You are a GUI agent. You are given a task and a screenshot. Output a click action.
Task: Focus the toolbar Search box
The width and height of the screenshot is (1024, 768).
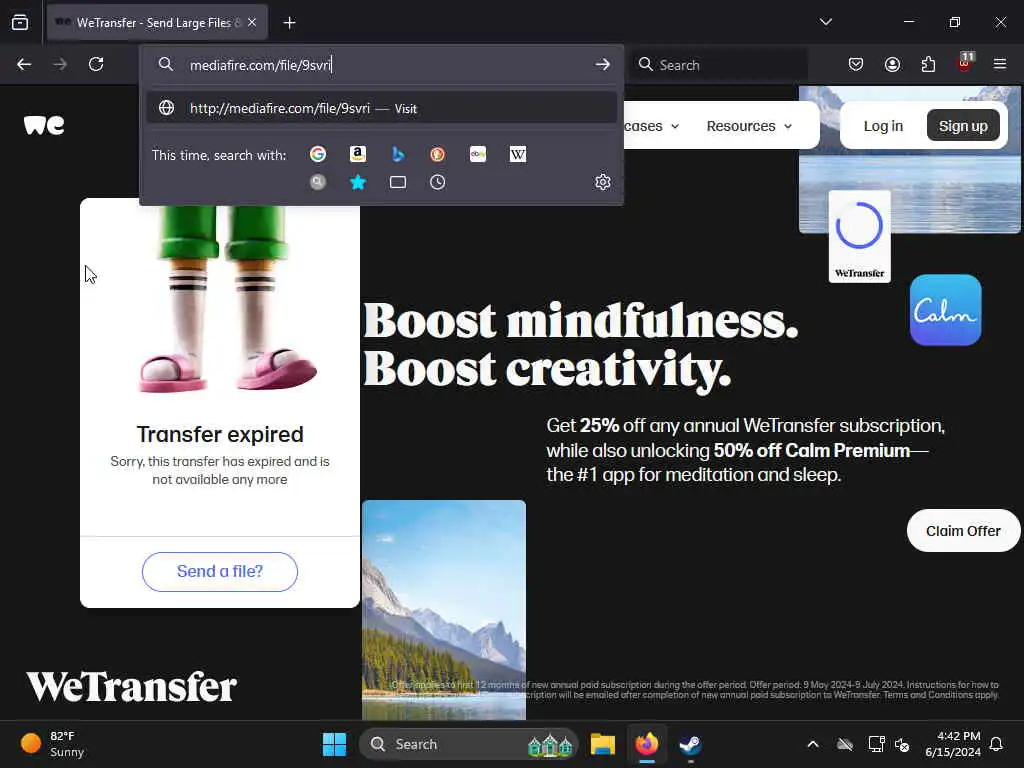click(720, 65)
